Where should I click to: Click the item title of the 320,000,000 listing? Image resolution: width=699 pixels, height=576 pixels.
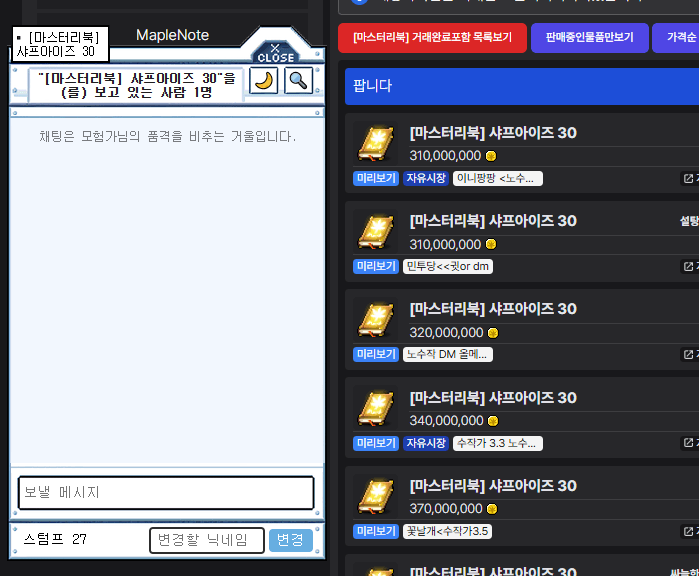[493, 309]
